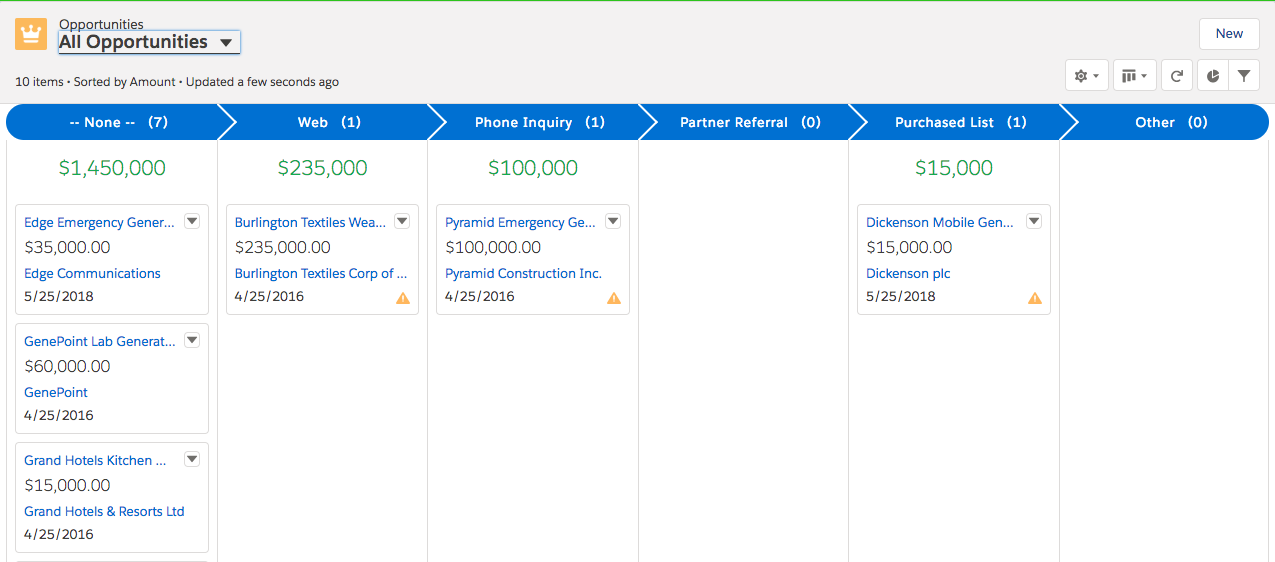Open actions menu for Pyramid Emergency card
Viewport: 1275px width, 562px height.
coord(613,221)
